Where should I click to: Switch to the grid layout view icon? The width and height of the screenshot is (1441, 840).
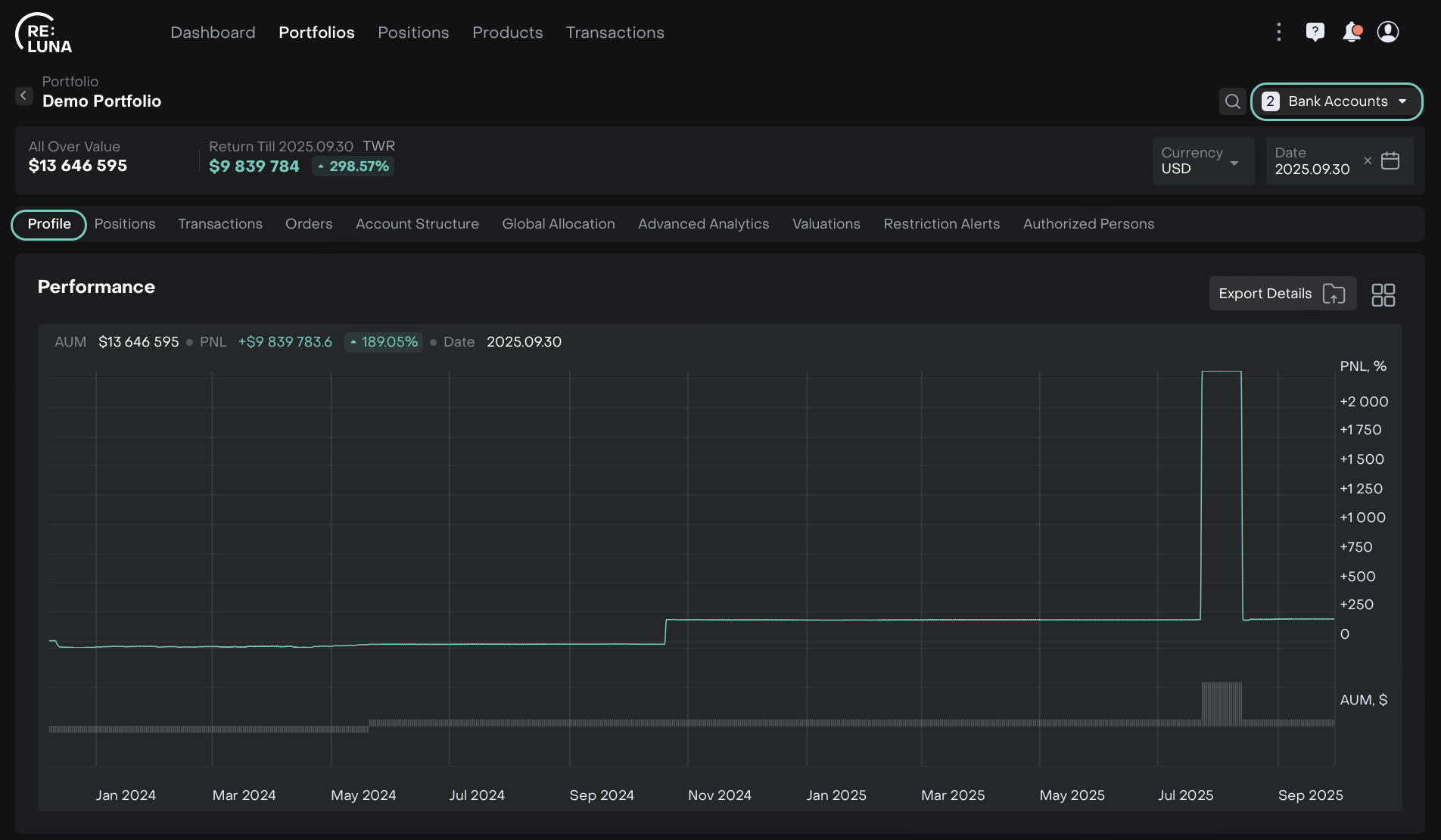coord(1383,294)
